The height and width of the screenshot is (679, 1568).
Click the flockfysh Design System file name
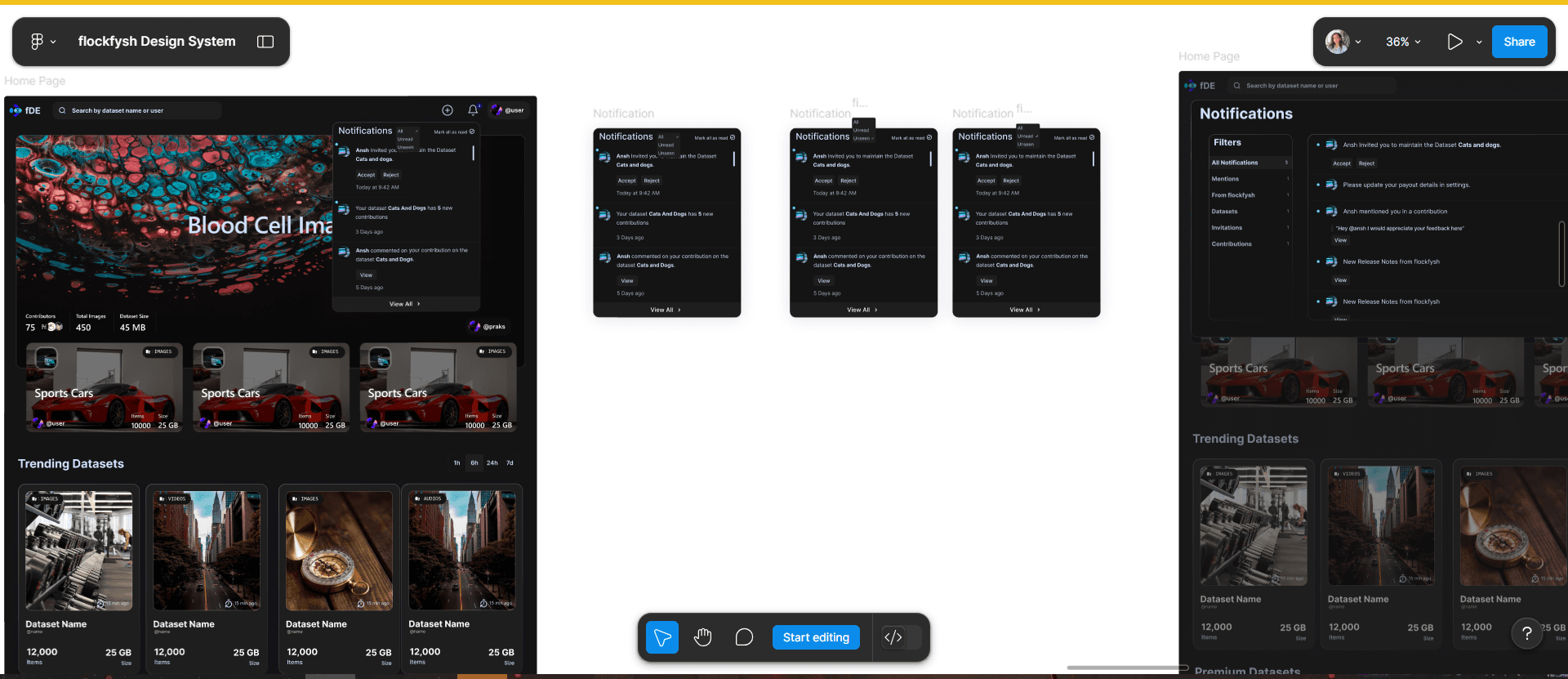click(157, 41)
